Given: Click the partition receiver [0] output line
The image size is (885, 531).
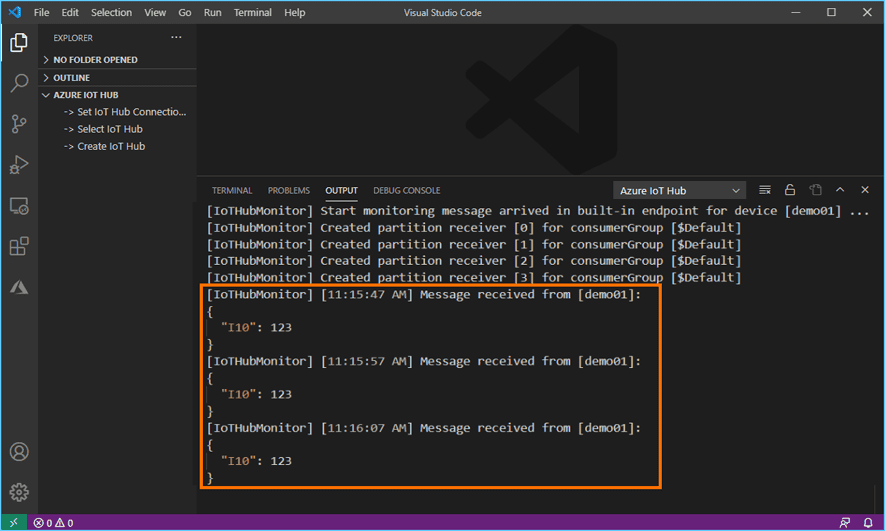Looking at the screenshot, I should point(474,228).
